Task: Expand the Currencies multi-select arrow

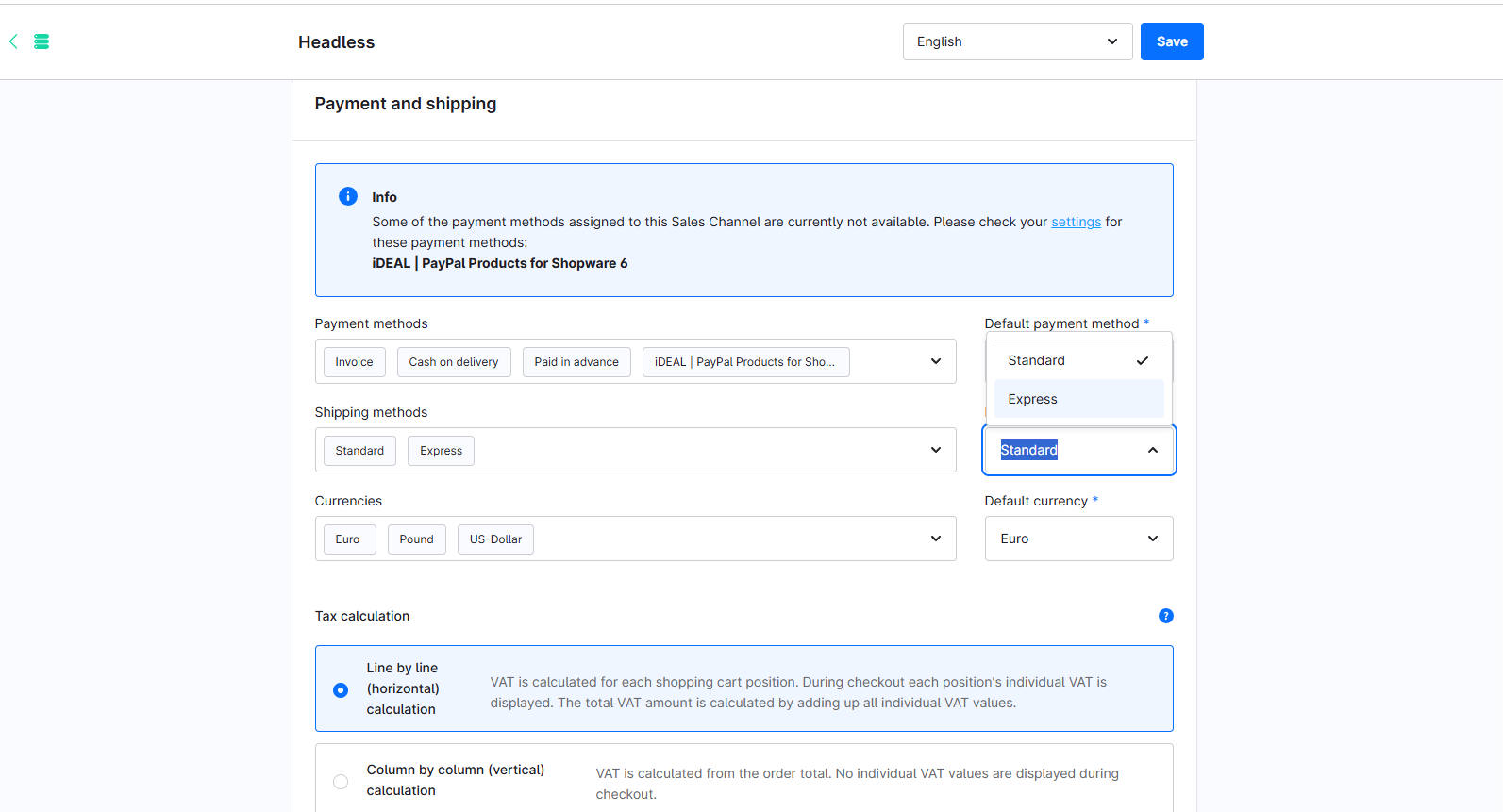Action: pos(936,539)
